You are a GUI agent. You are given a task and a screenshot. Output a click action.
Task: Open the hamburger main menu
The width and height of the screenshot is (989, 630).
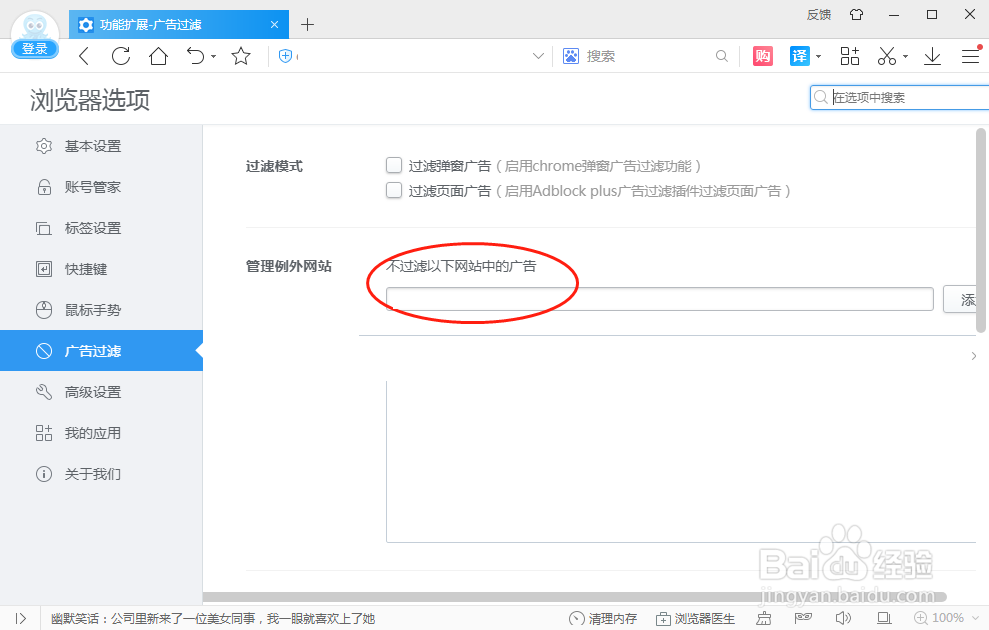pyautogui.click(x=970, y=56)
